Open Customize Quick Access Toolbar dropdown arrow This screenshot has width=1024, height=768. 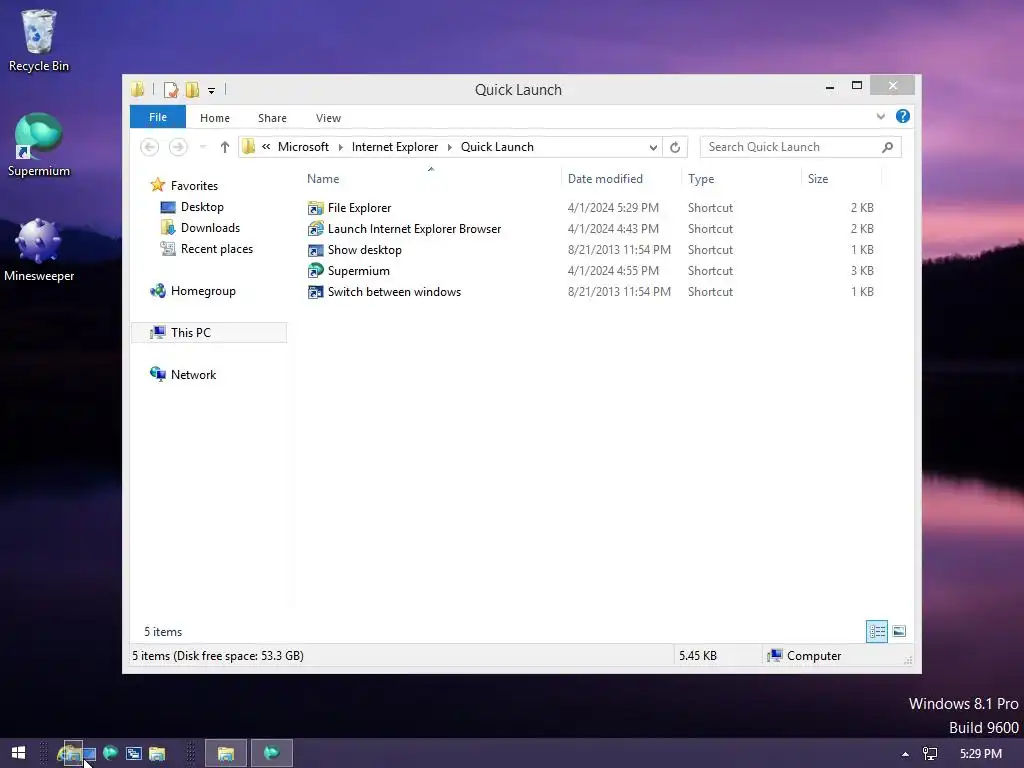click(212, 91)
